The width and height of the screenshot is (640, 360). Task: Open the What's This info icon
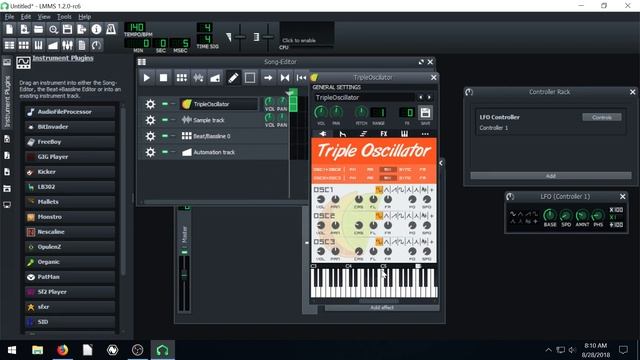pyautogui.click(x=96, y=29)
